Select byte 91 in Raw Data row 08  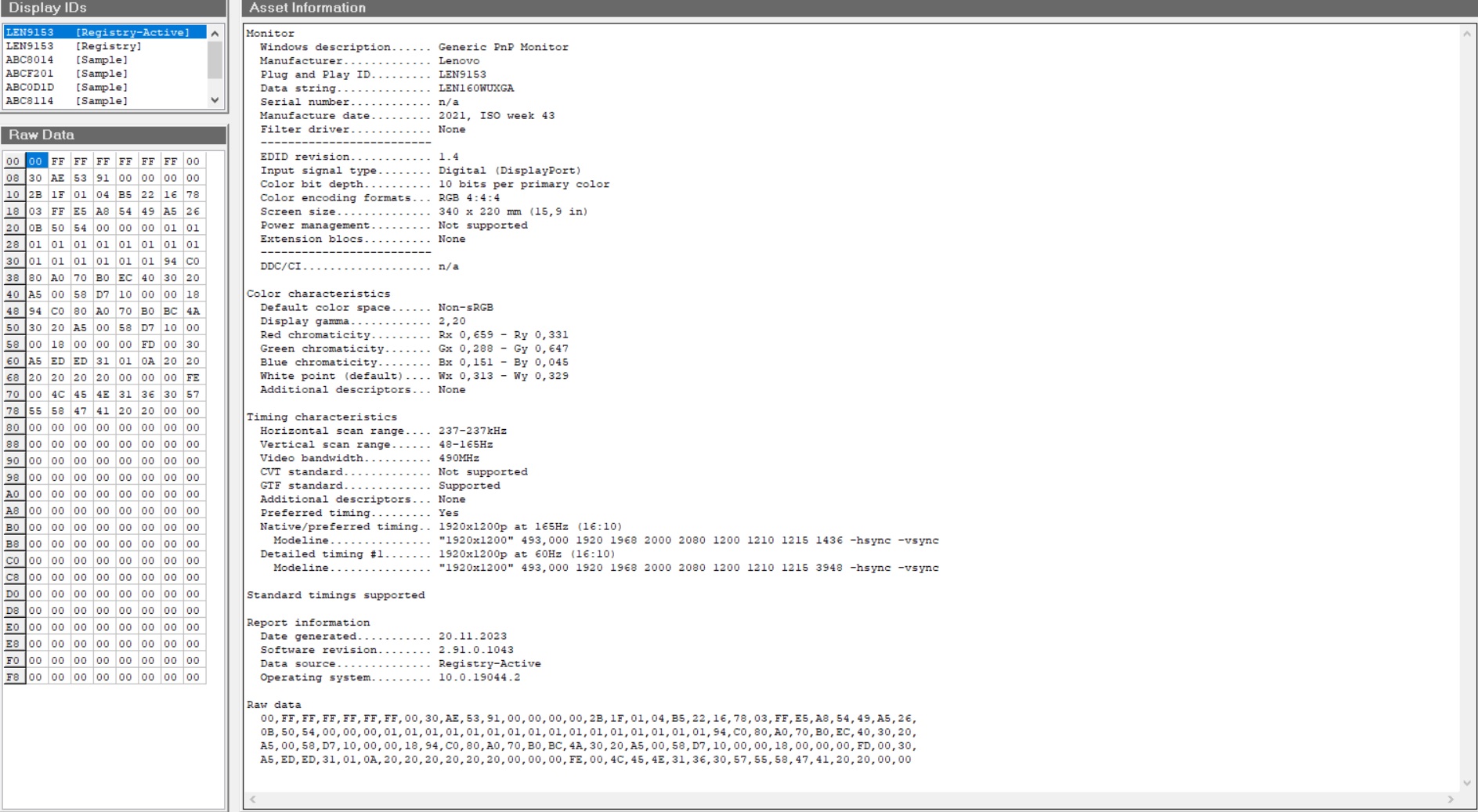103,178
